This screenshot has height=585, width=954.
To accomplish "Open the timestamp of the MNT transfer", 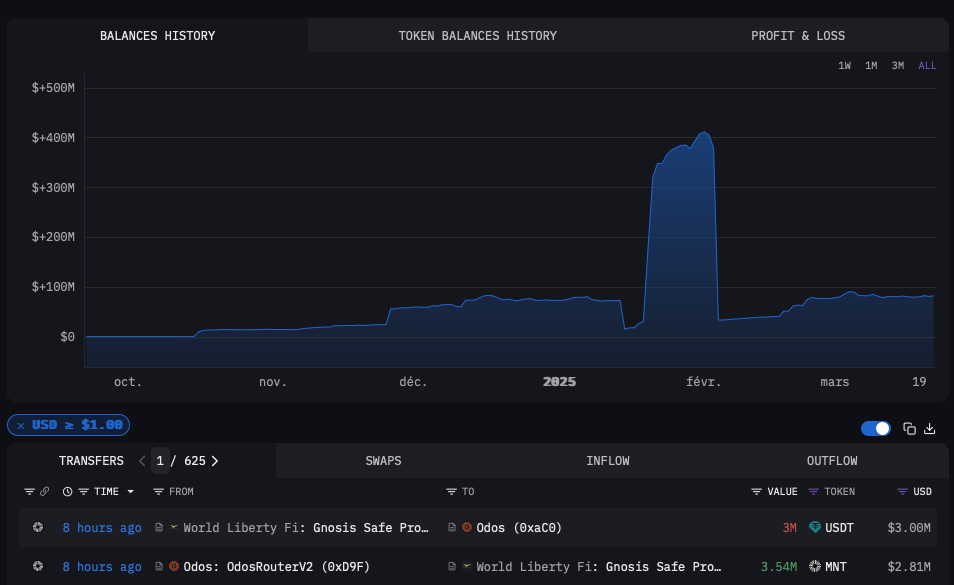I will [x=102, y=567].
